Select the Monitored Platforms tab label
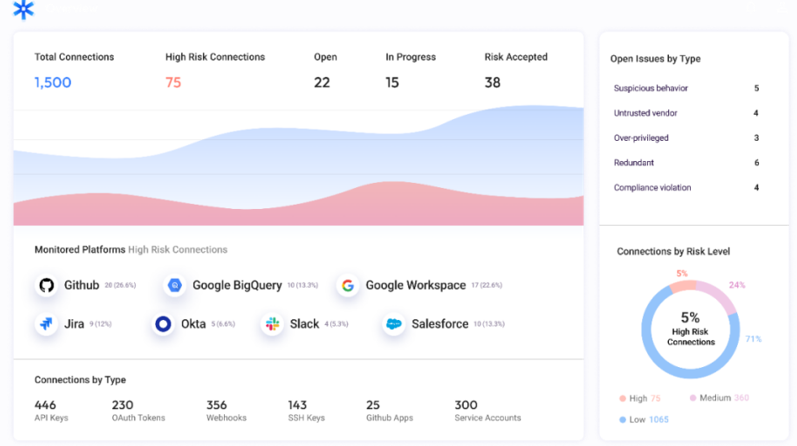Image resolution: width=797 pixels, height=446 pixels. (79, 250)
